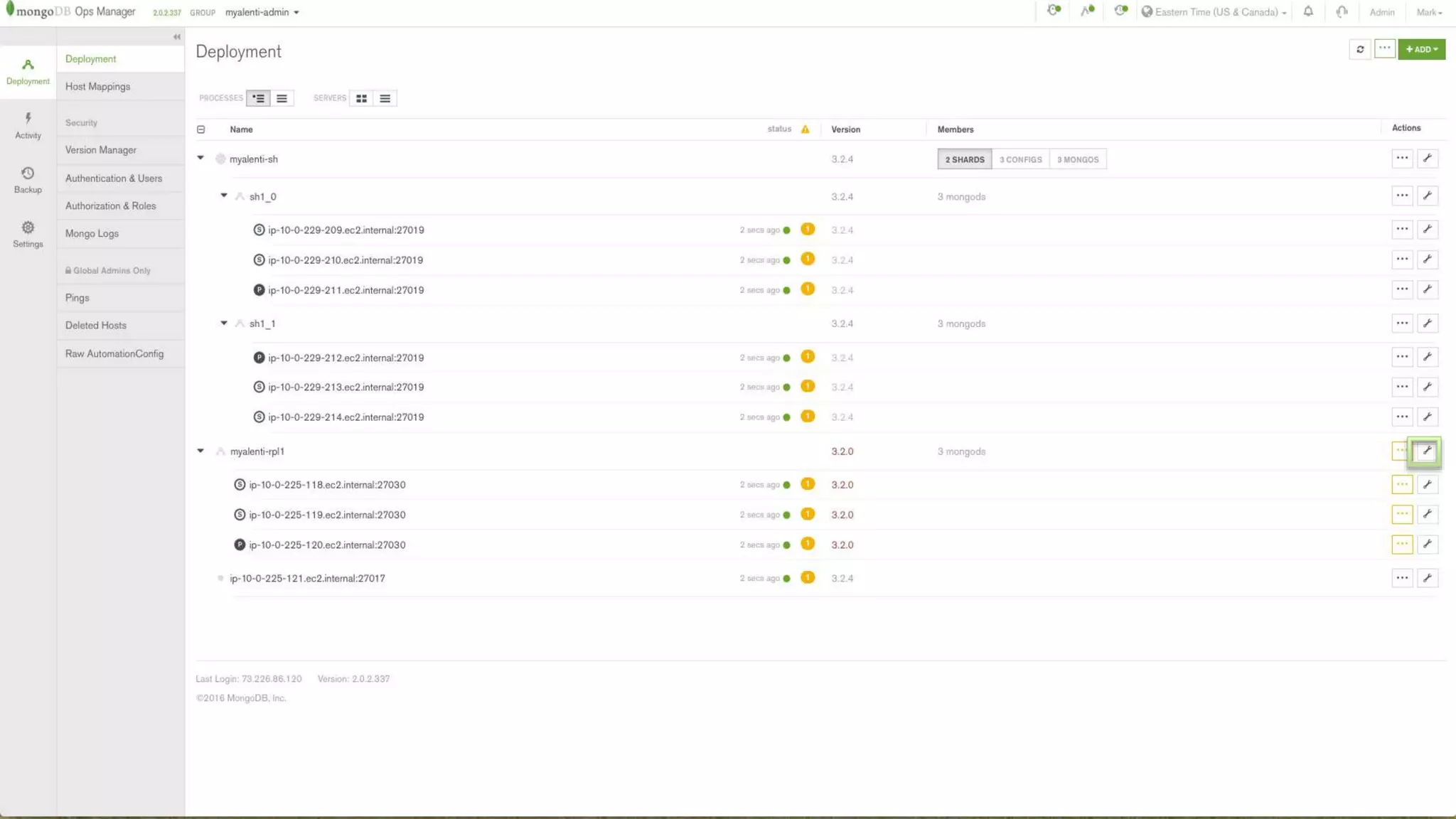
Task: Open the Settings gear in sidebar
Action: click(x=28, y=234)
